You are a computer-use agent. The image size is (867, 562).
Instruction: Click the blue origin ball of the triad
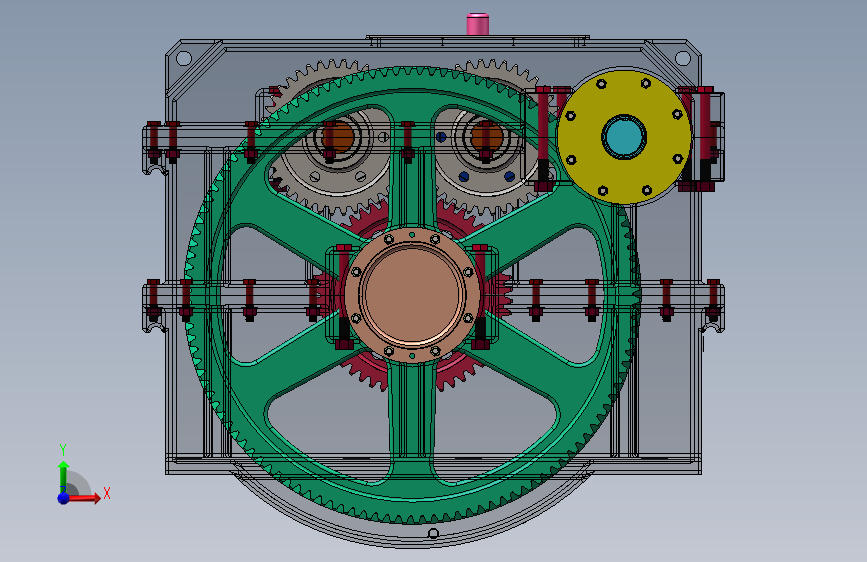64,498
